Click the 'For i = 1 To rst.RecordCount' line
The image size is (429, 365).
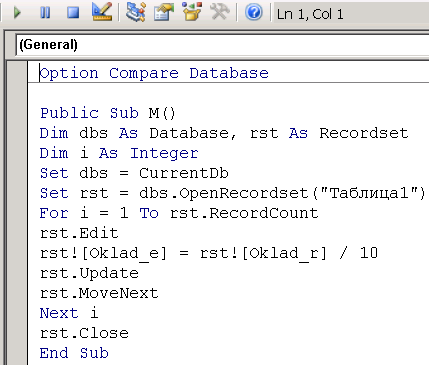[179, 213]
